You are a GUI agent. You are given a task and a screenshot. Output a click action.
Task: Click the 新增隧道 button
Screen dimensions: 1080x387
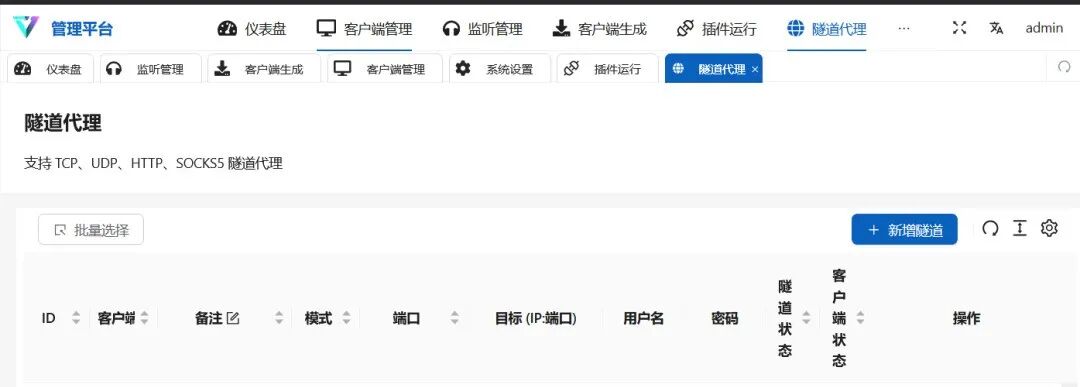(x=904, y=229)
